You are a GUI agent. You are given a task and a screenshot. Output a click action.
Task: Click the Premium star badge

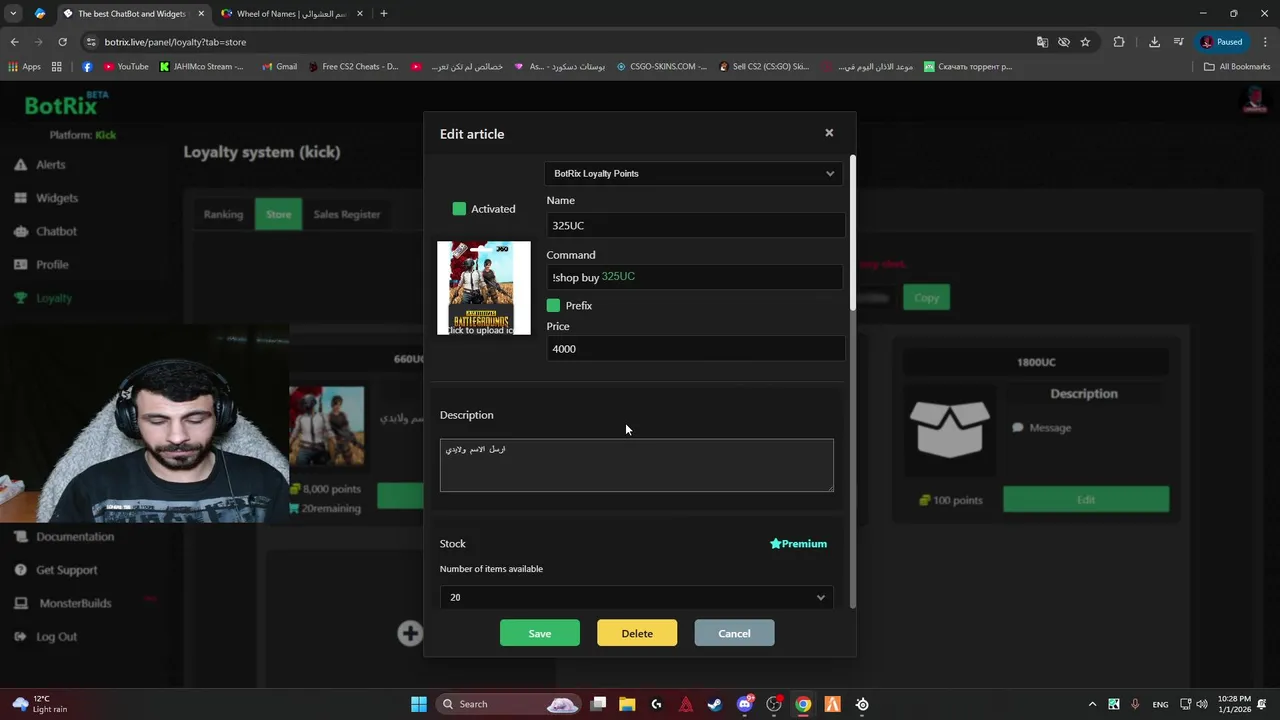pyautogui.click(x=798, y=544)
